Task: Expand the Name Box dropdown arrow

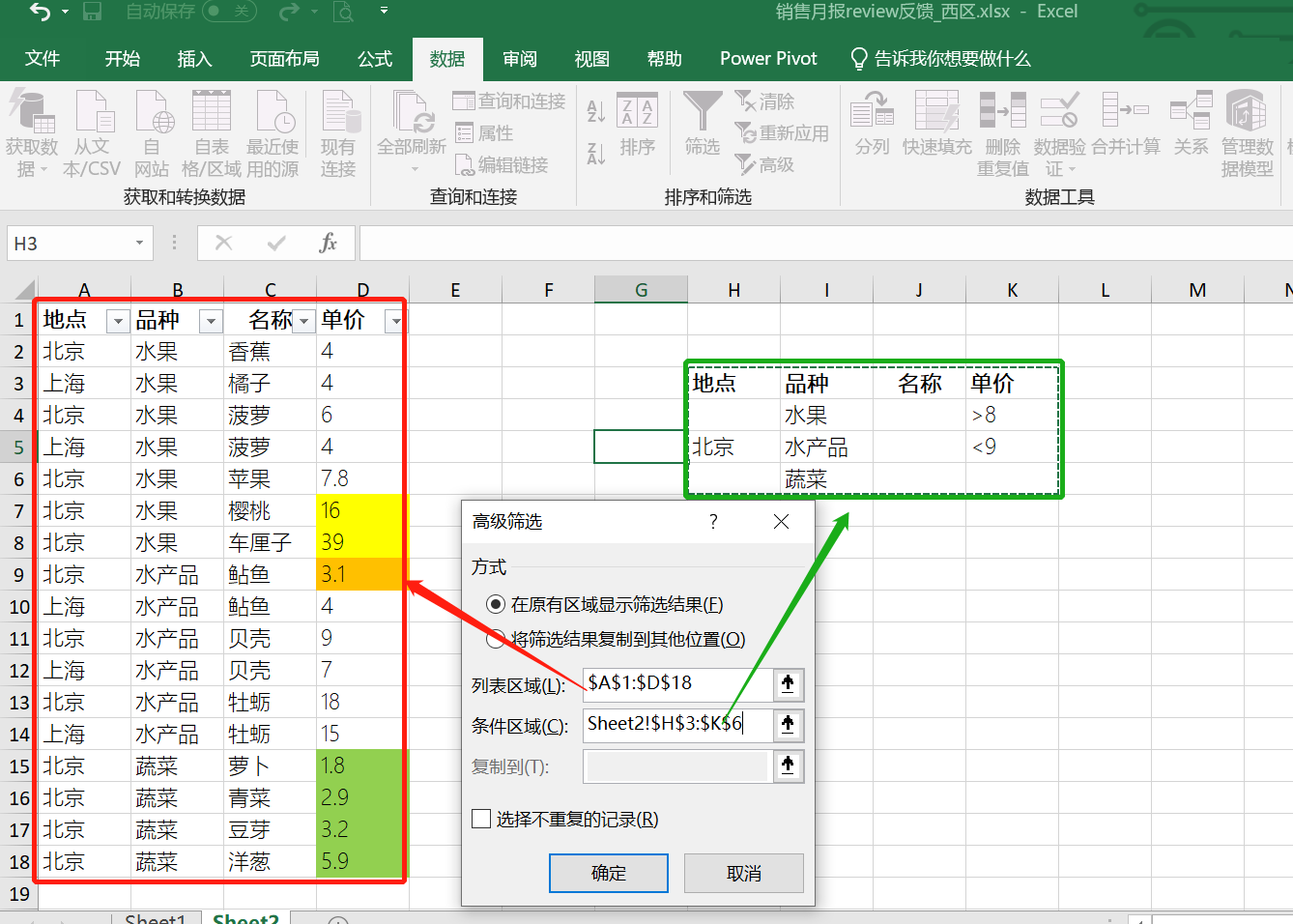Action: [140, 244]
